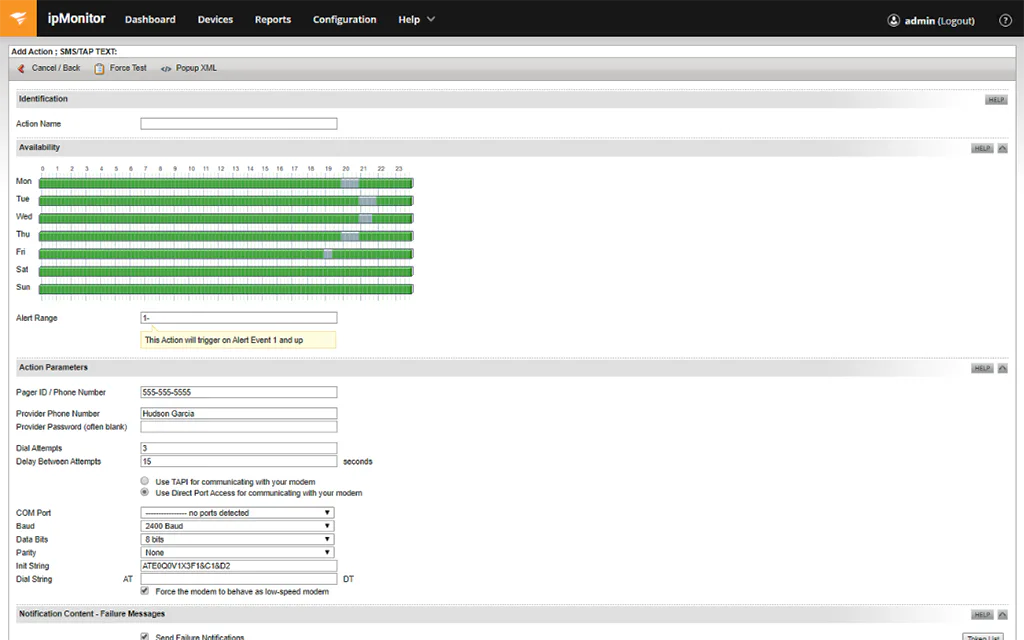The width and height of the screenshot is (1024, 640).
Task: Click Cancel / Back text
Action: (56, 68)
